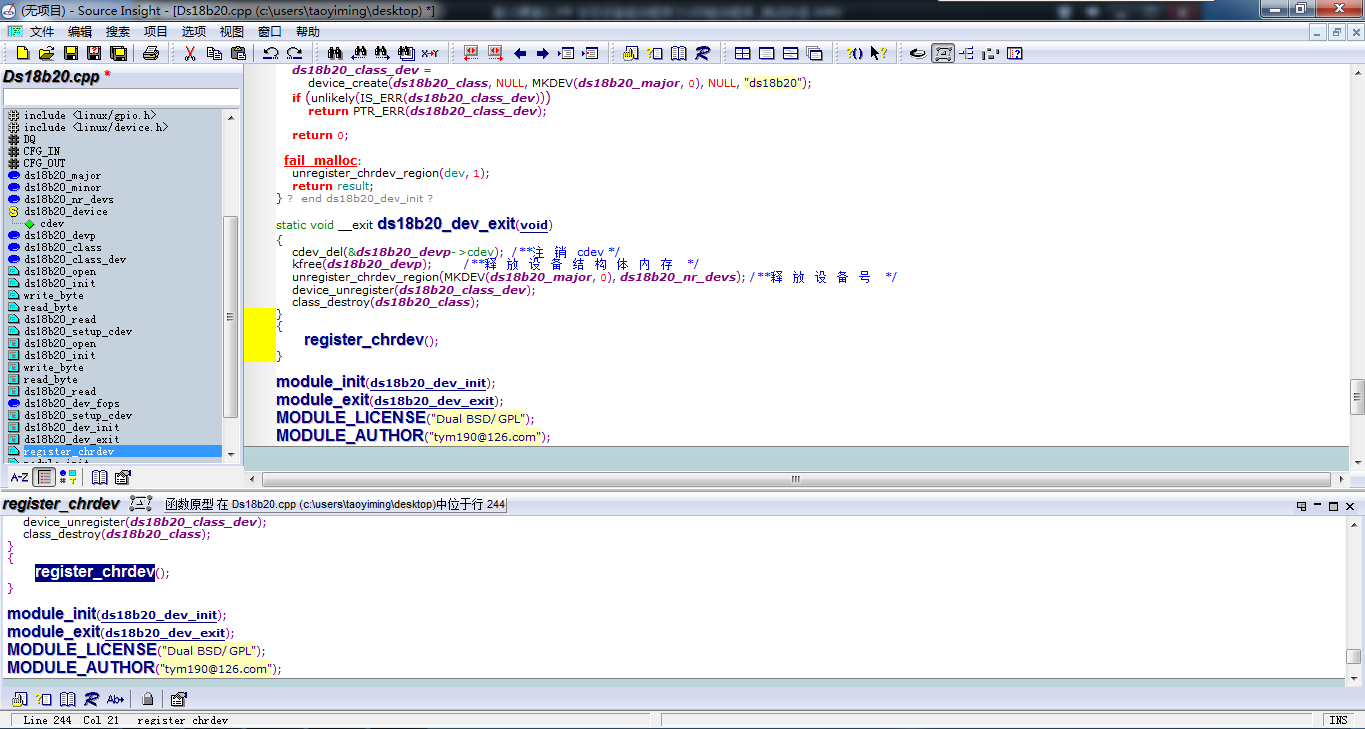The width and height of the screenshot is (1365, 729).
Task: Click the symbol search input field
Action: (121, 97)
